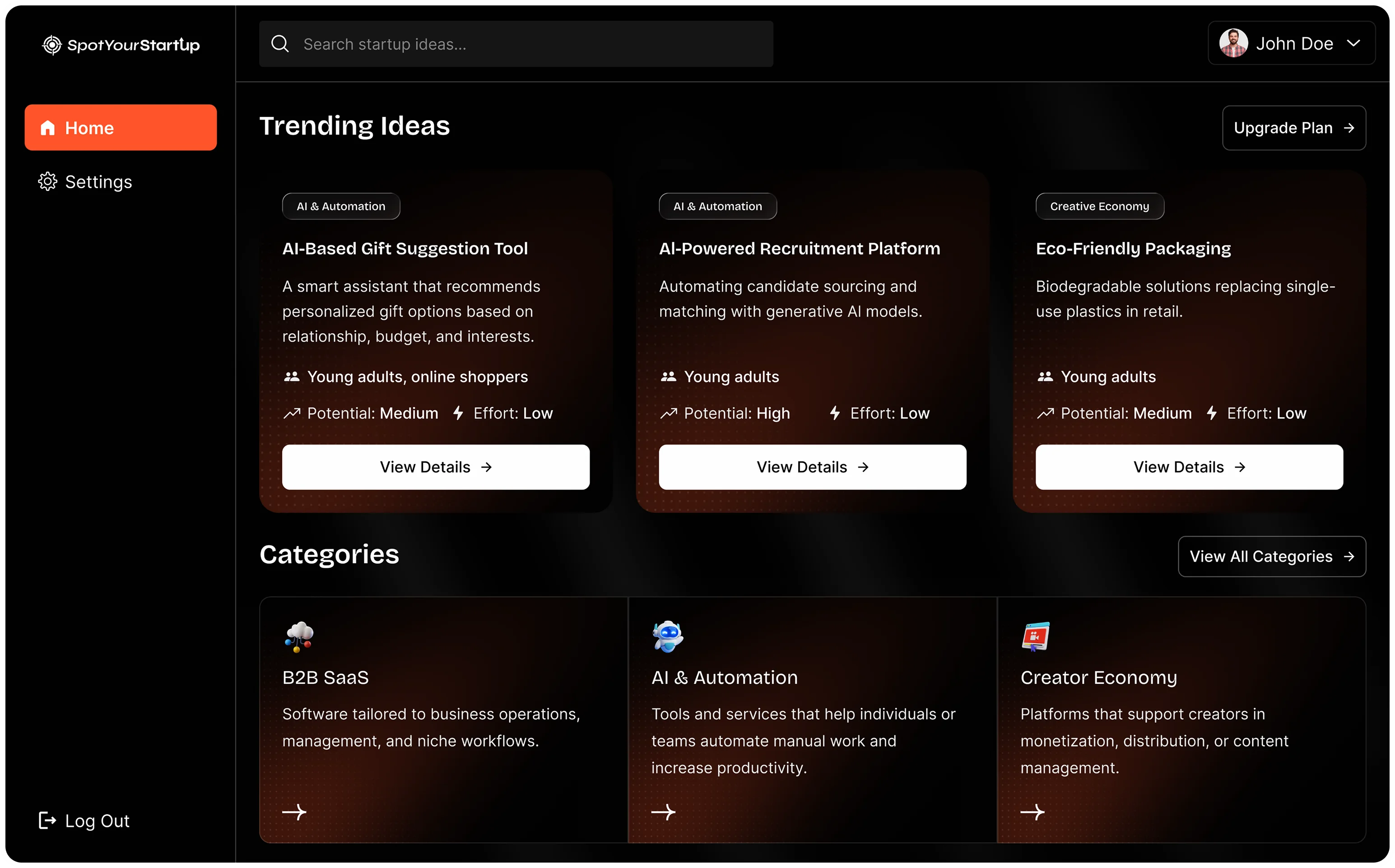1395x868 pixels.
Task: Click the robot icon on AI & Automation card
Action: [x=667, y=636]
